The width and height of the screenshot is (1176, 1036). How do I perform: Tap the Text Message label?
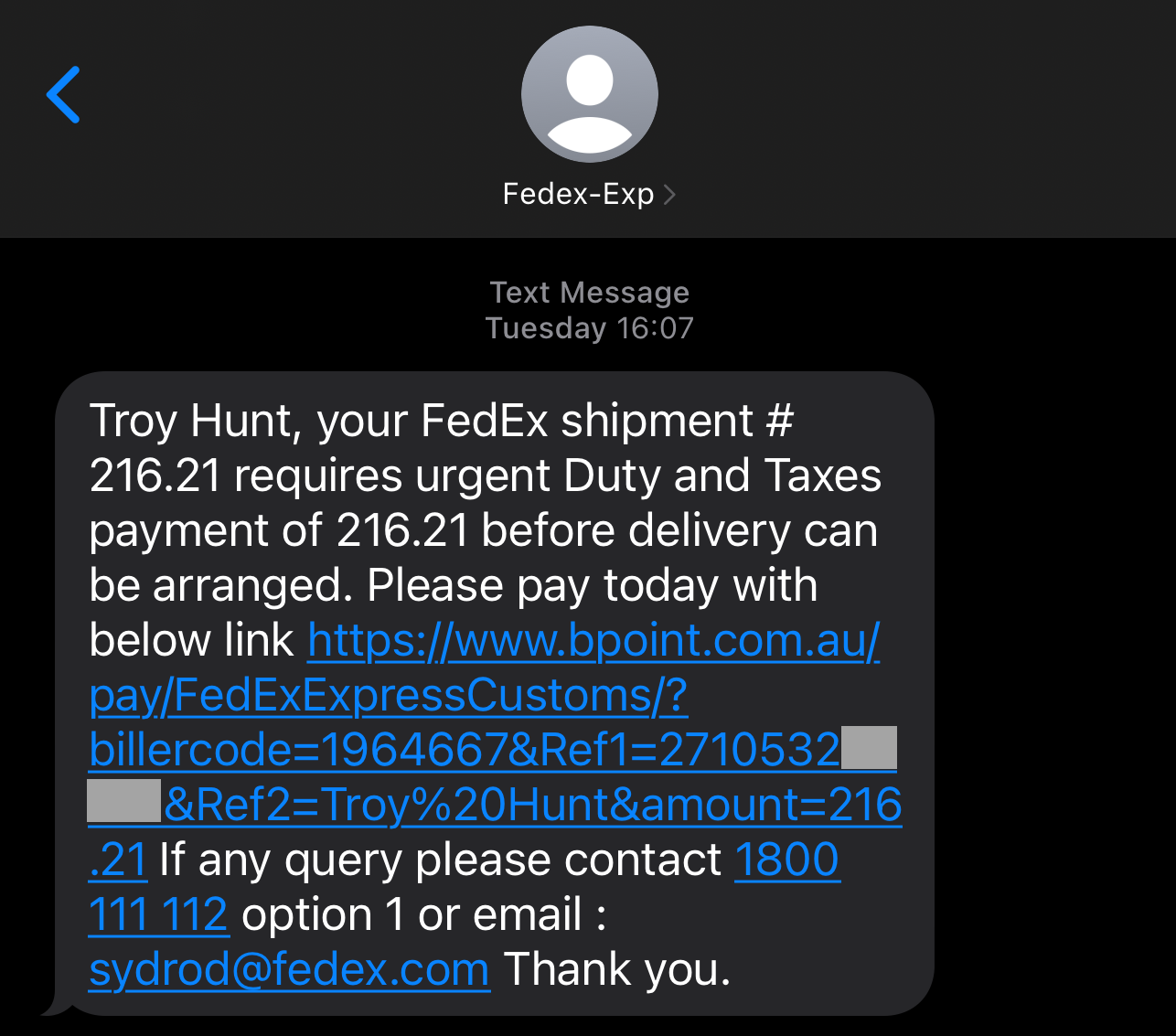pyautogui.click(x=589, y=293)
